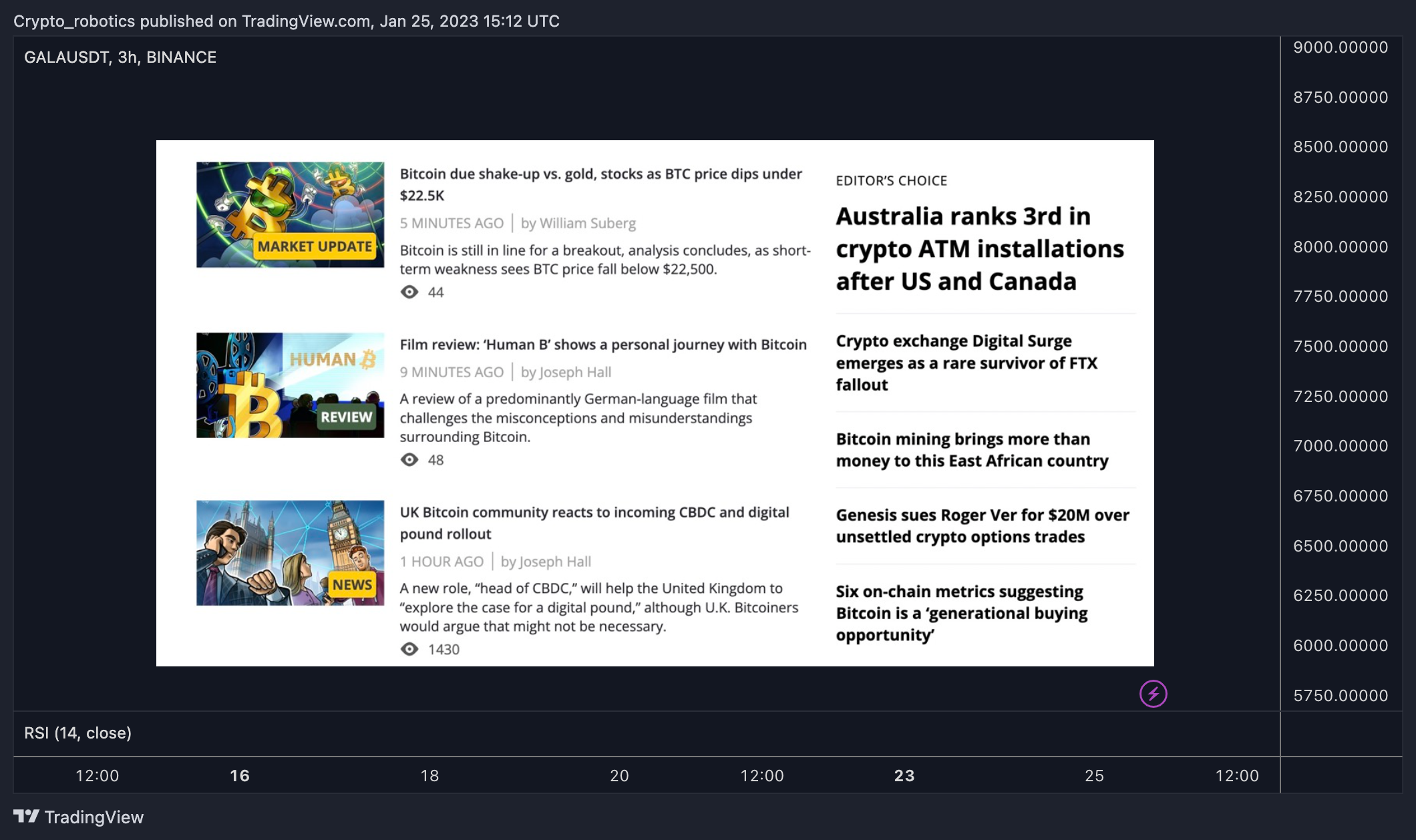Click author Joseph Hall on UK CBDC article
This screenshot has height=840, width=1416.
[555, 562]
